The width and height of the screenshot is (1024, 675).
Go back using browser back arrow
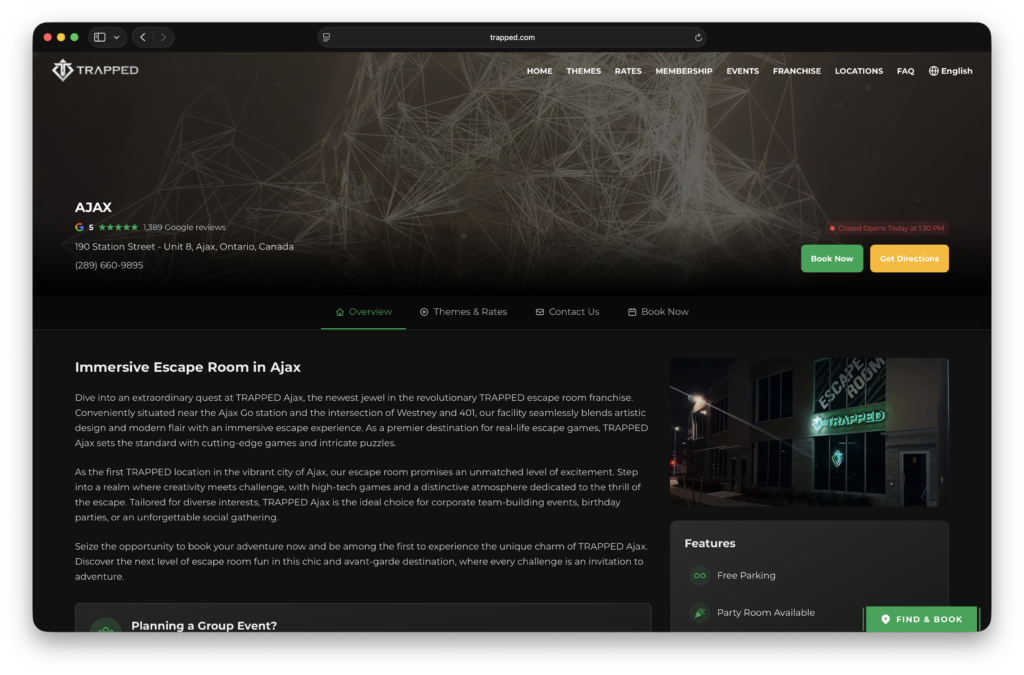pyautogui.click(x=143, y=37)
